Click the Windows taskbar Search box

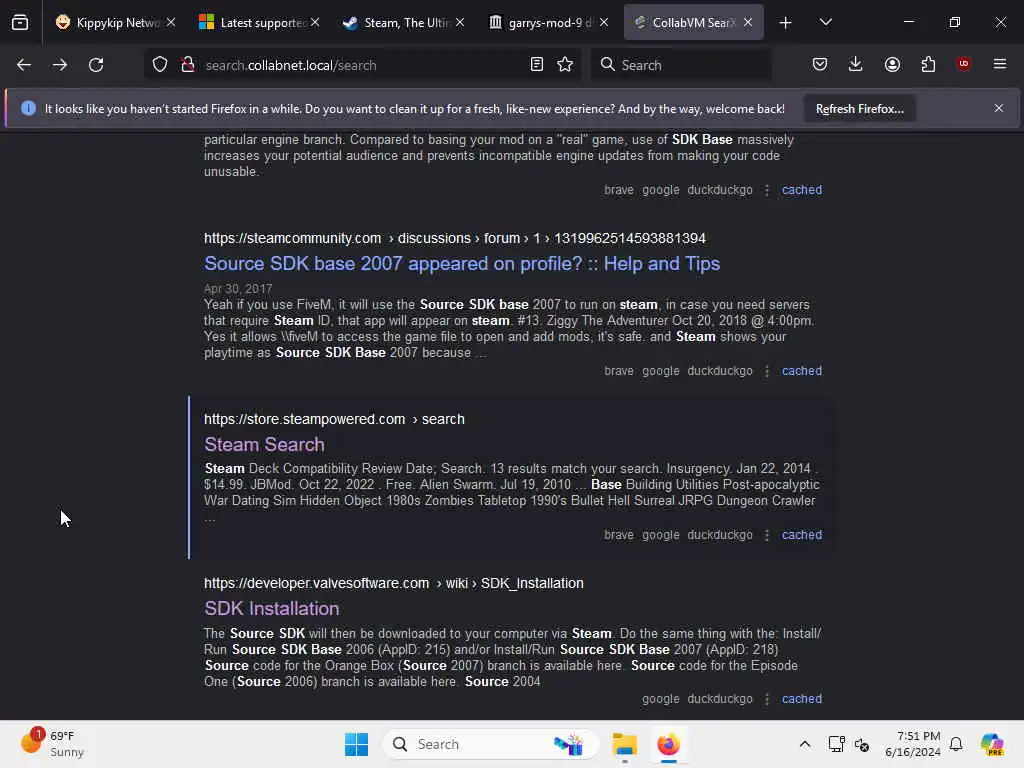[490, 744]
